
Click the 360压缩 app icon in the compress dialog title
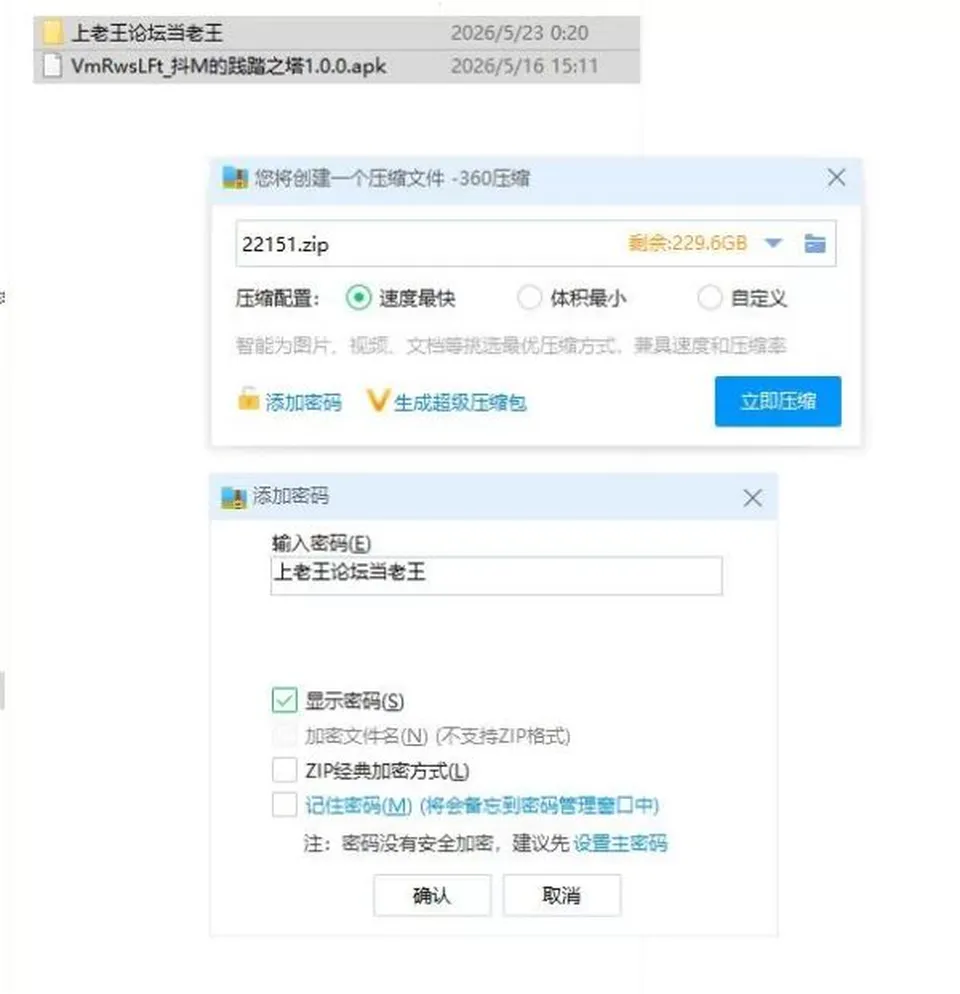235,178
